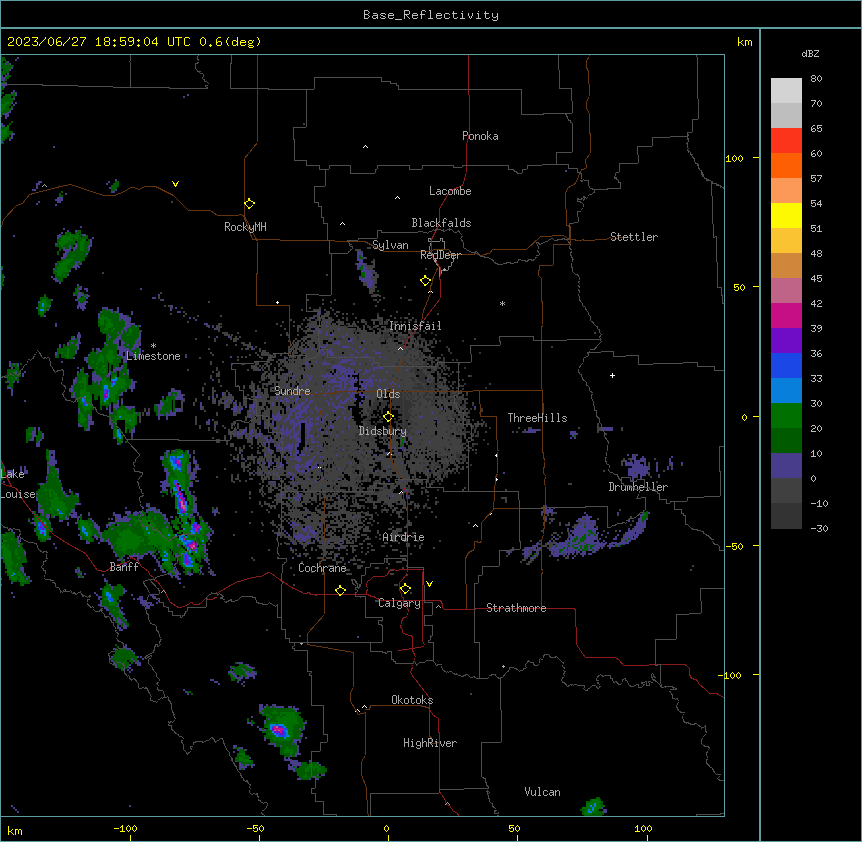Click the purple-blue 0-10 dBZ legend swatch

pyautogui.click(x=786, y=466)
